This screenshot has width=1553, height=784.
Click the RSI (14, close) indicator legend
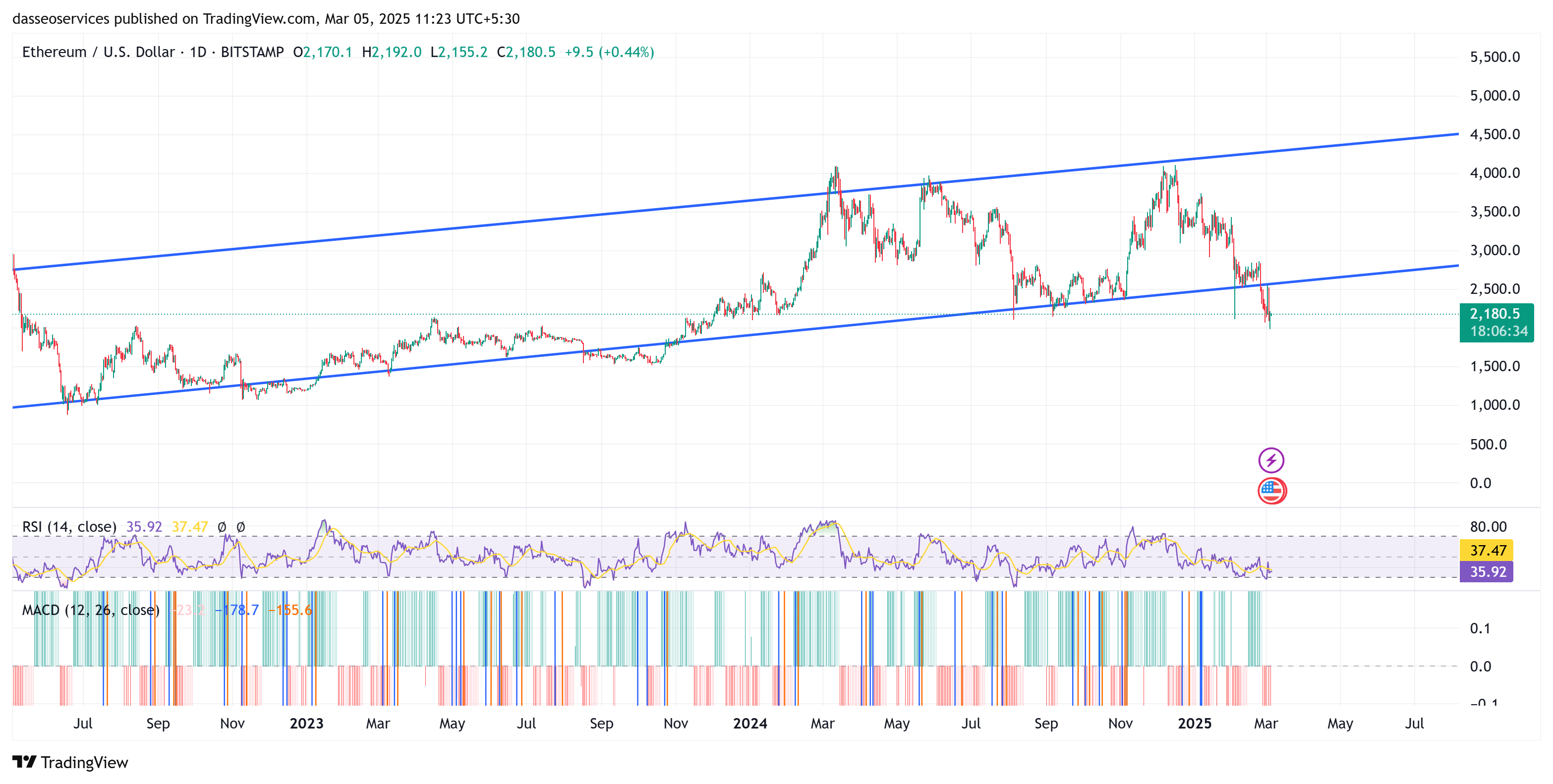(x=69, y=527)
